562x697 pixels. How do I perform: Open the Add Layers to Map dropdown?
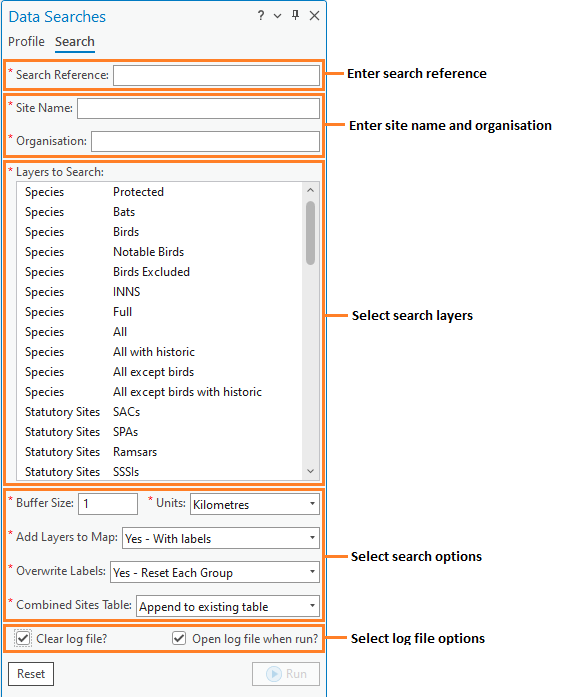221,538
